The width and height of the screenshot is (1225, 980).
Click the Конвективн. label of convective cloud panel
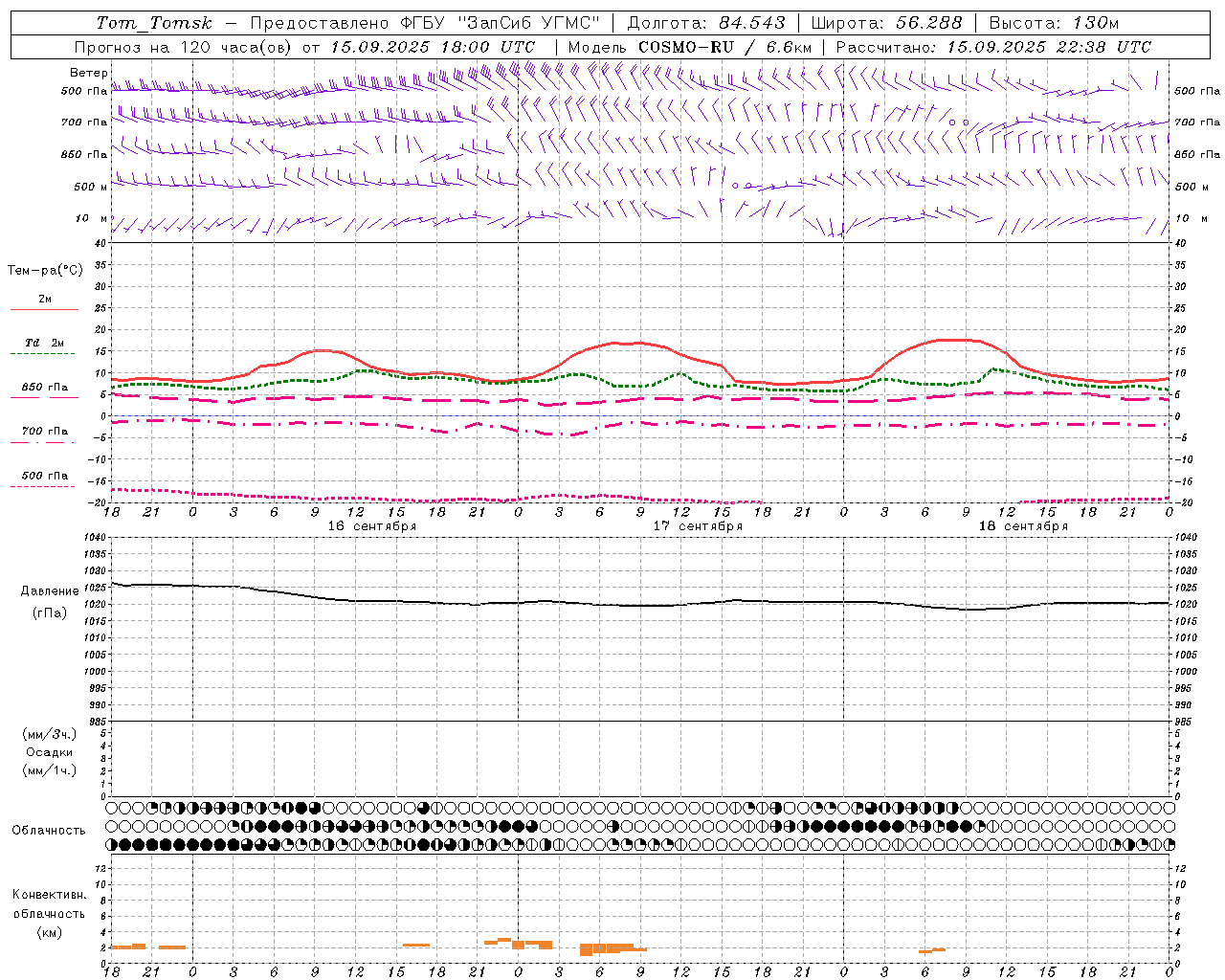click(50, 895)
